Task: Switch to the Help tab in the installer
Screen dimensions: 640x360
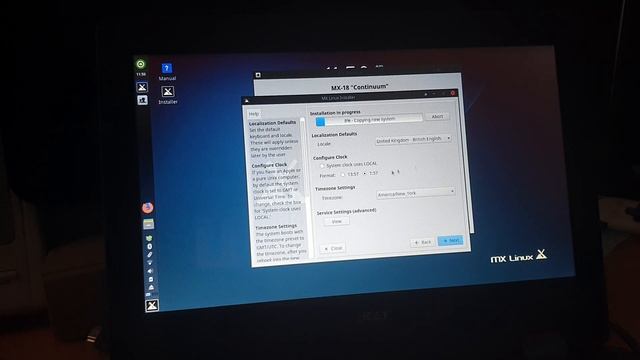Action: pyautogui.click(x=254, y=113)
